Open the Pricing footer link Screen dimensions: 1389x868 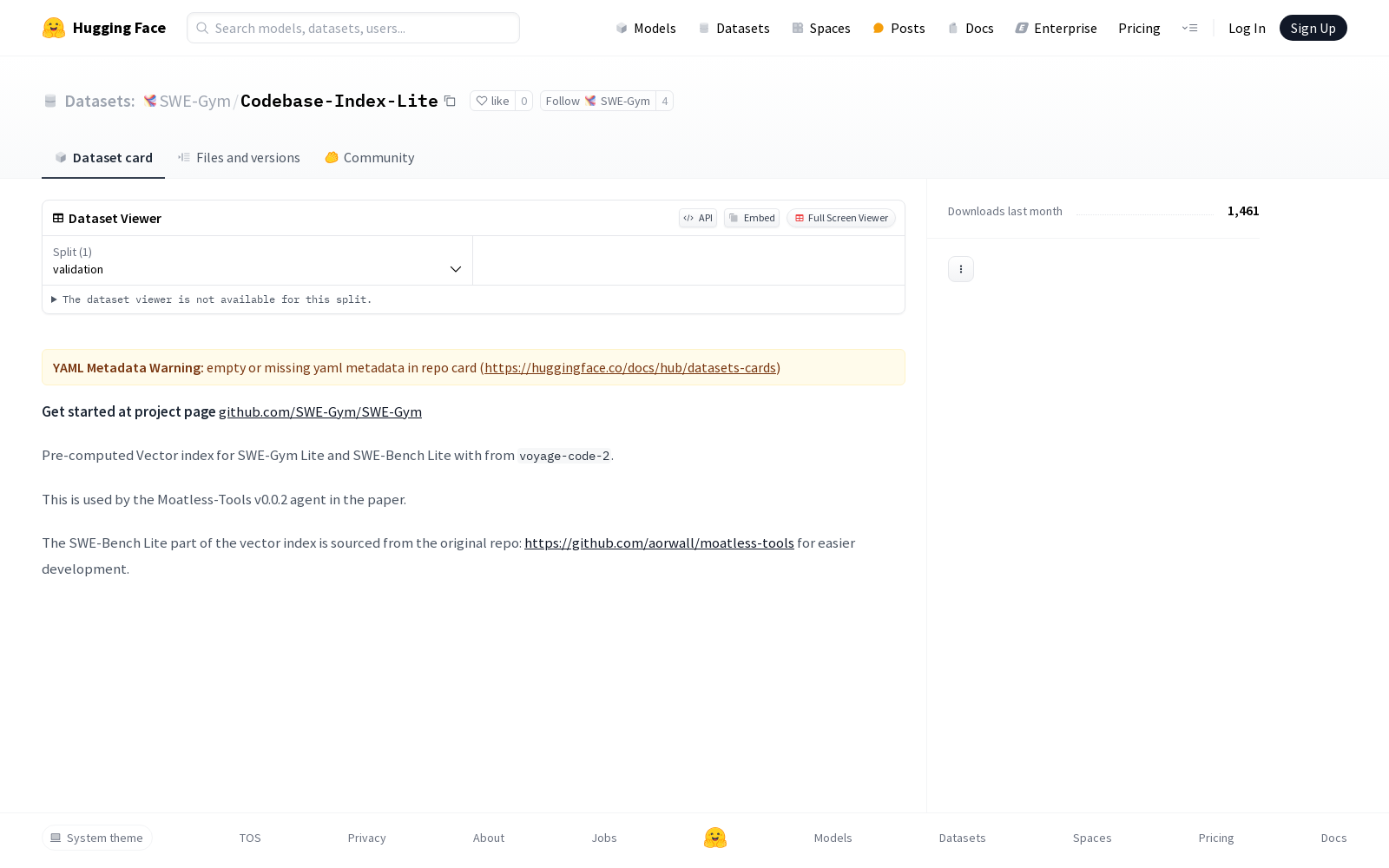coord(1216,838)
